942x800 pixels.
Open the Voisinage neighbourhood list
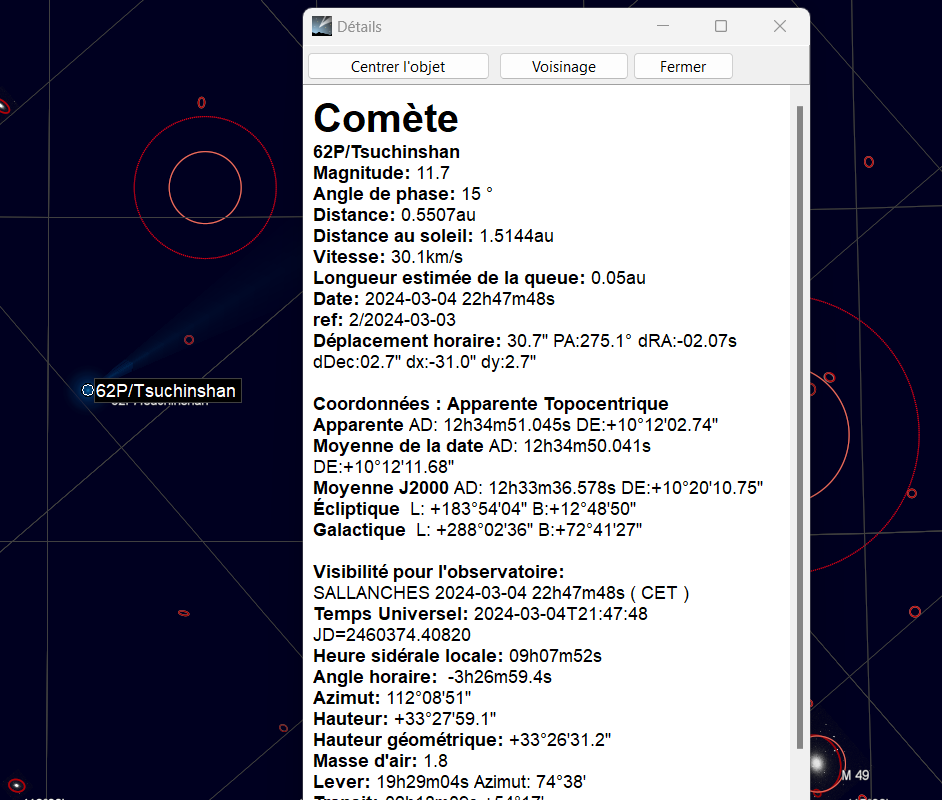pyautogui.click(x=563, y=67)
